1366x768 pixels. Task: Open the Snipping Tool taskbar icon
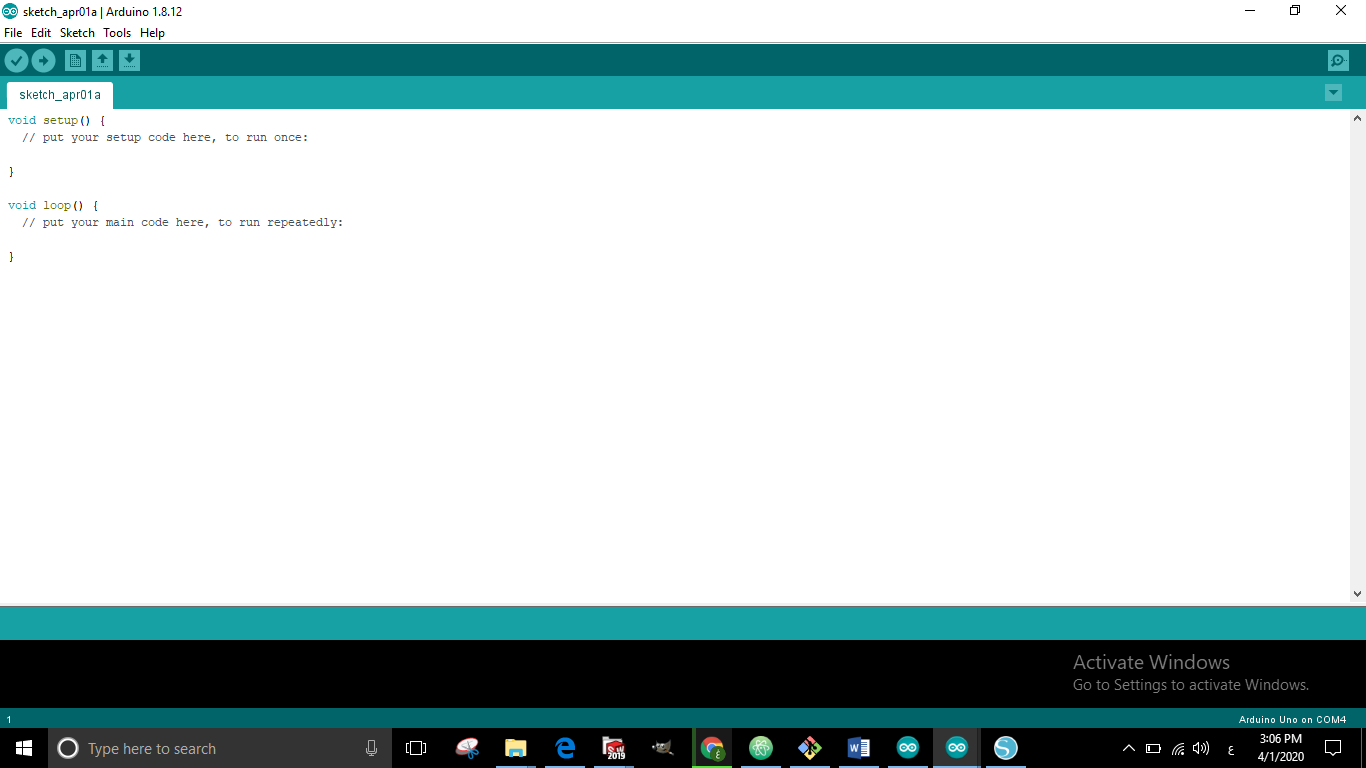pos(467,748)
